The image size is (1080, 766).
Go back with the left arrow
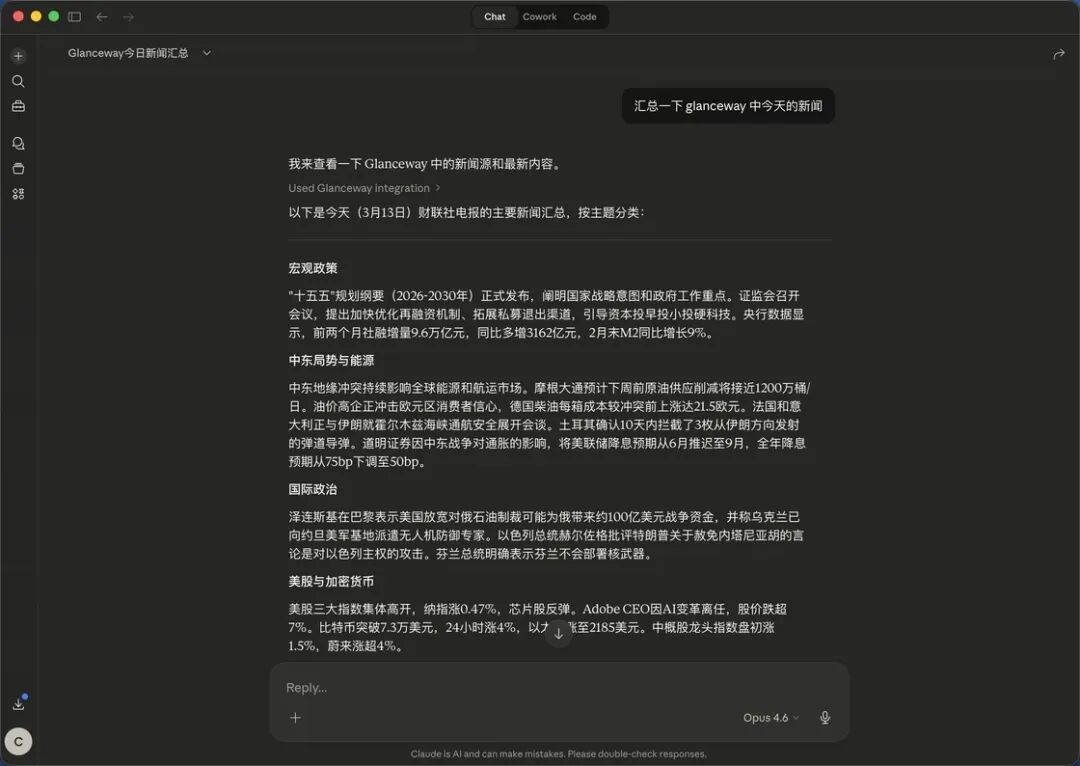point(102,17)
